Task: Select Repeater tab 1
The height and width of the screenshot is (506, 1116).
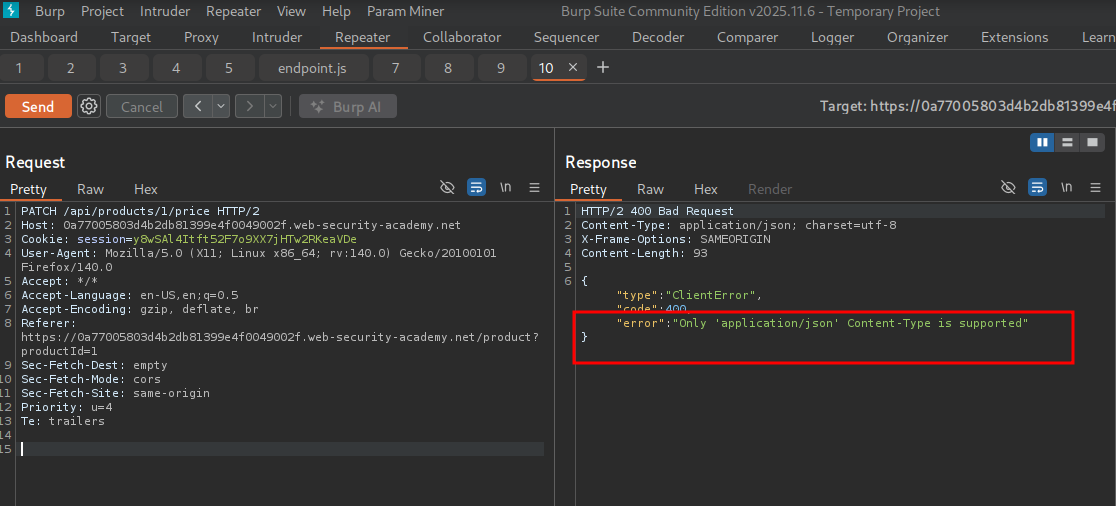Action: tap(19, 68)
